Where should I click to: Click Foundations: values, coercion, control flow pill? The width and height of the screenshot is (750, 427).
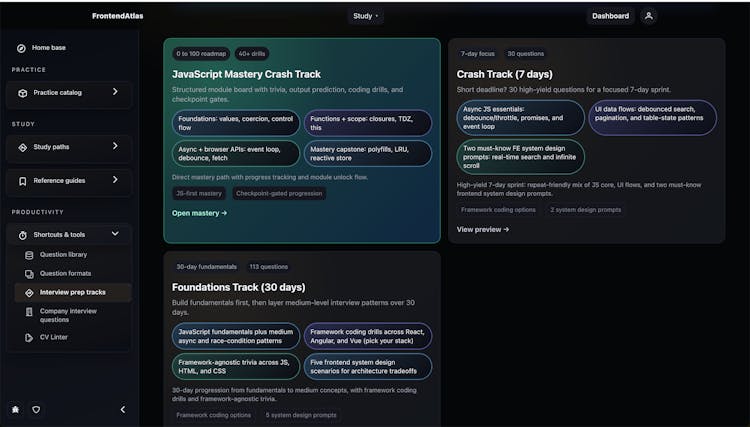click(236, 123)
